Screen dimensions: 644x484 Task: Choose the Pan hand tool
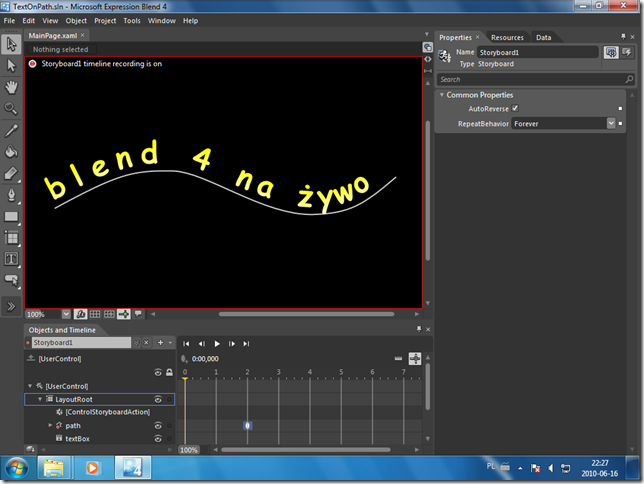[x=11, y=87]
